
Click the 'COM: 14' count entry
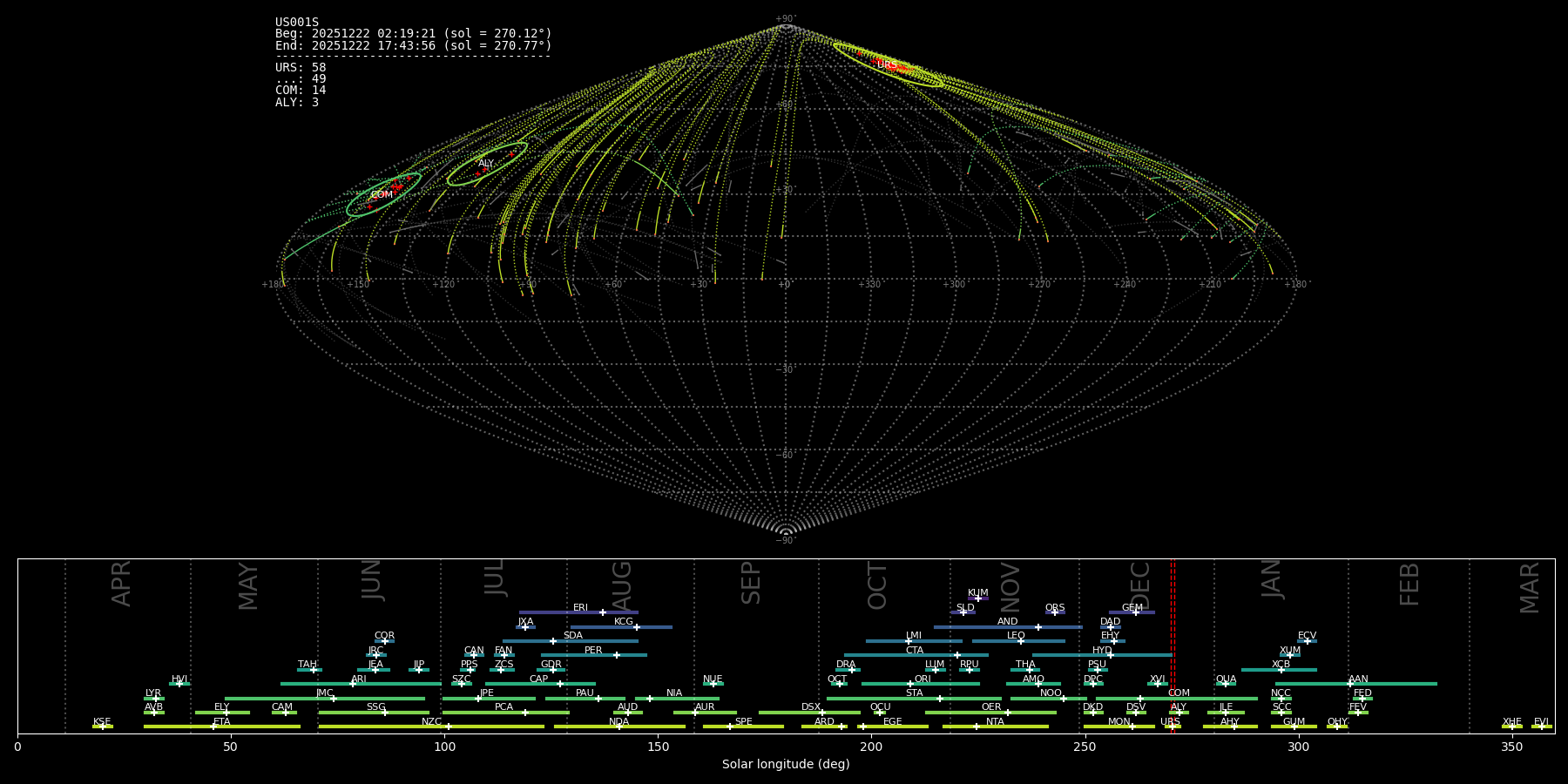301,91
